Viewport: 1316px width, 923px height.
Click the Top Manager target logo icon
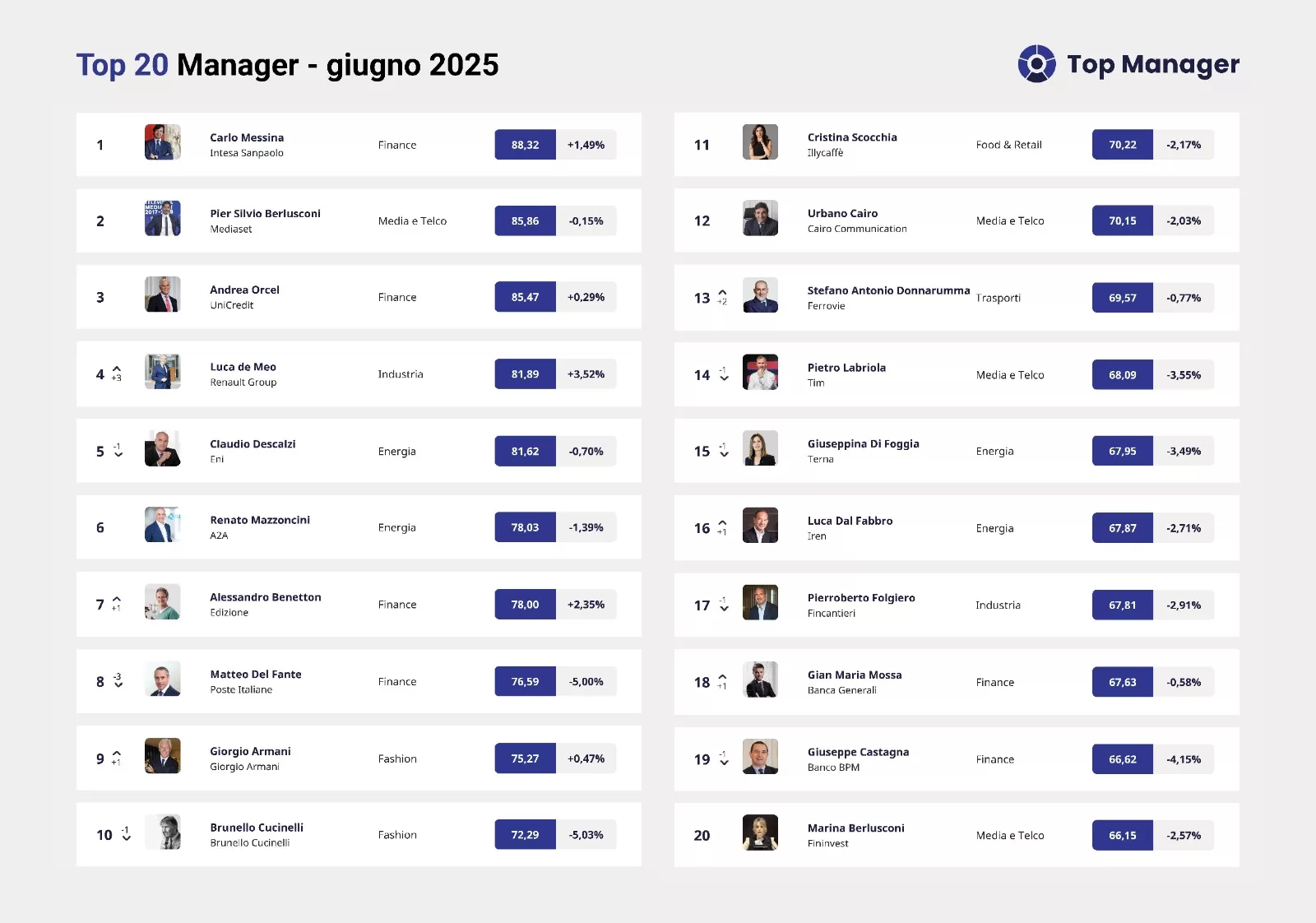[1036, 64]
